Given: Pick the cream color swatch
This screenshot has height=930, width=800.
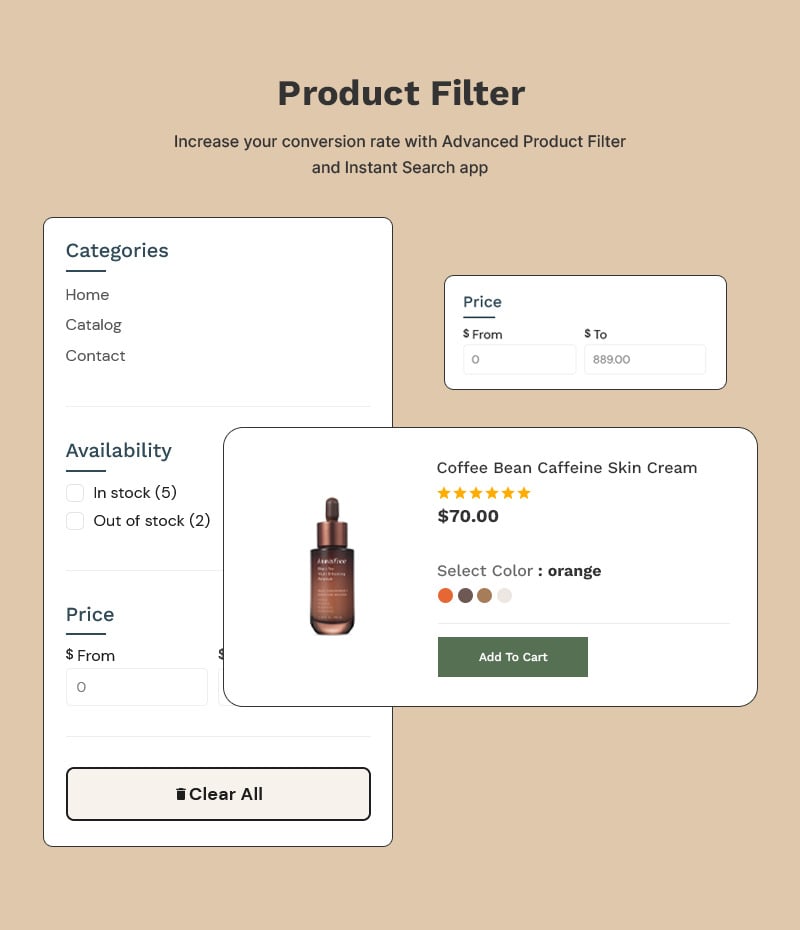Looking at the screenshot, I should tap(505, 595).
